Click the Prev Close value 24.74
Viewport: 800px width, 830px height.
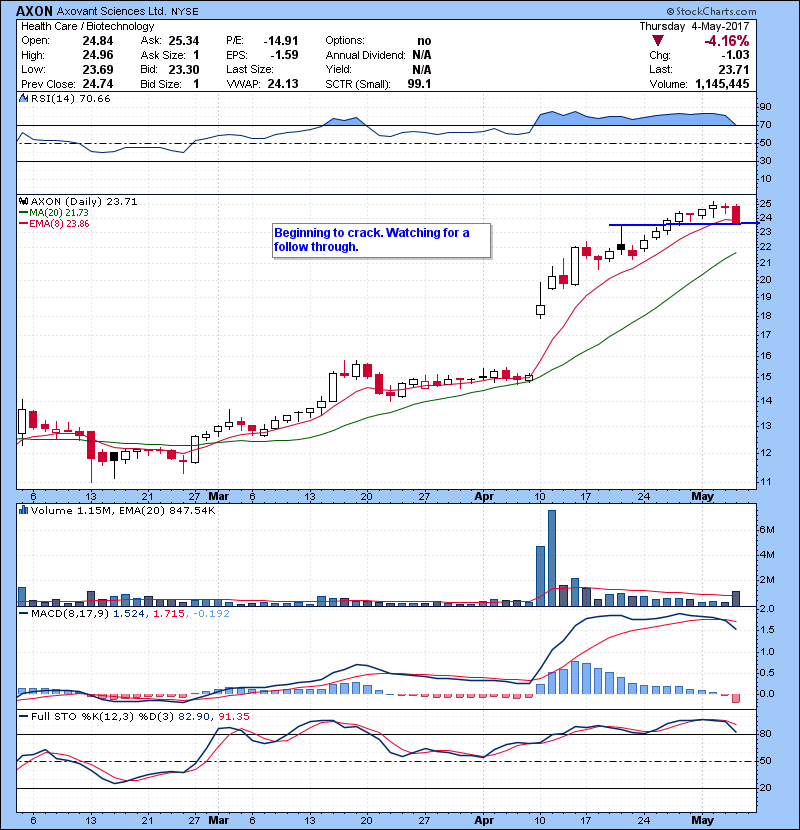[98, 84]
